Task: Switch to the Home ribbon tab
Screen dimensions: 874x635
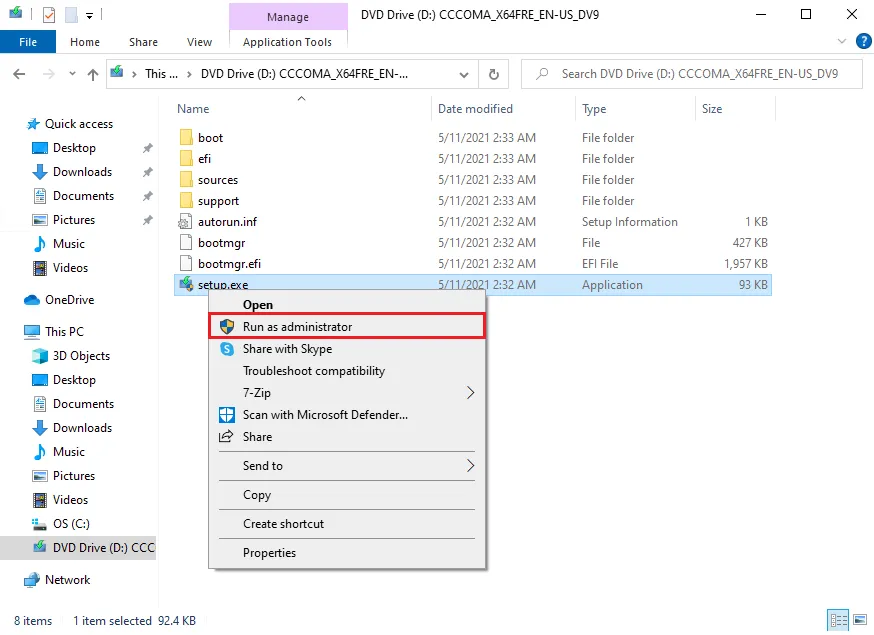Action: 85,42
